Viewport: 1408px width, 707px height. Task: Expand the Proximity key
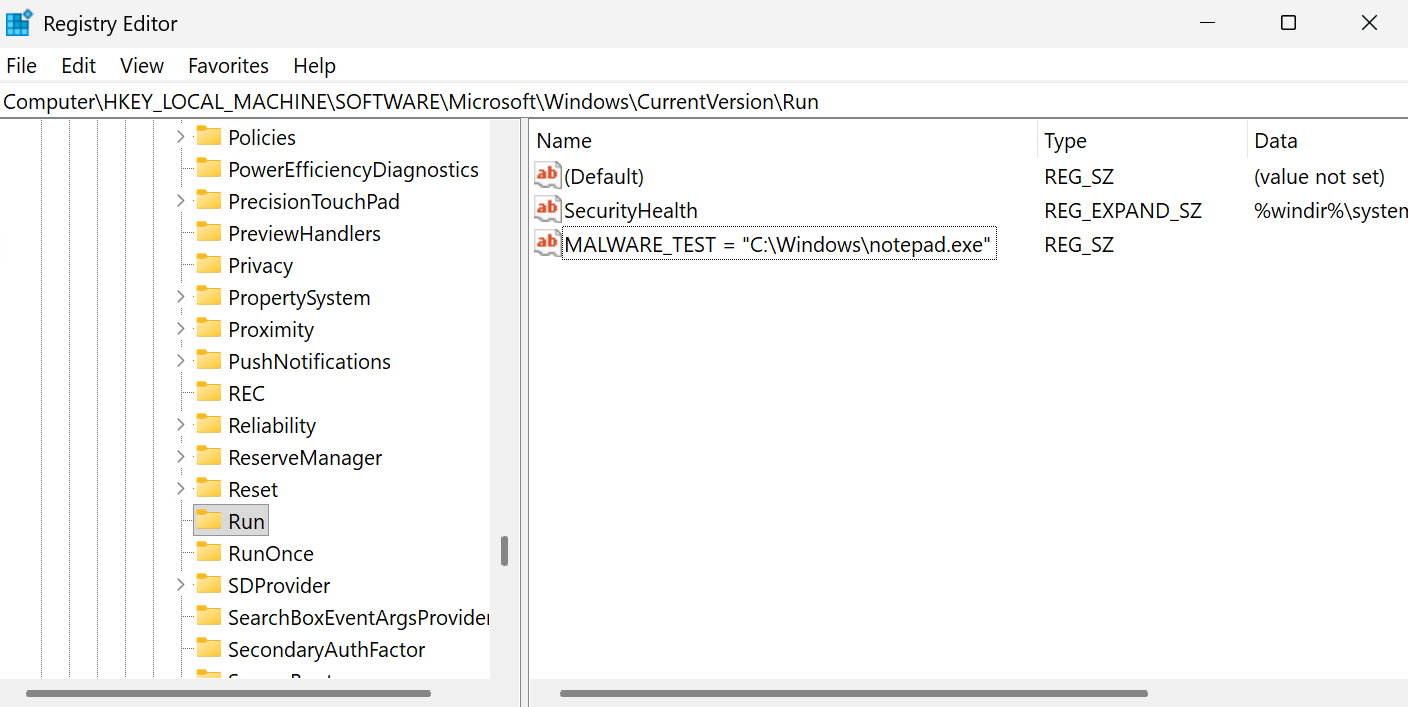[181, 329]
